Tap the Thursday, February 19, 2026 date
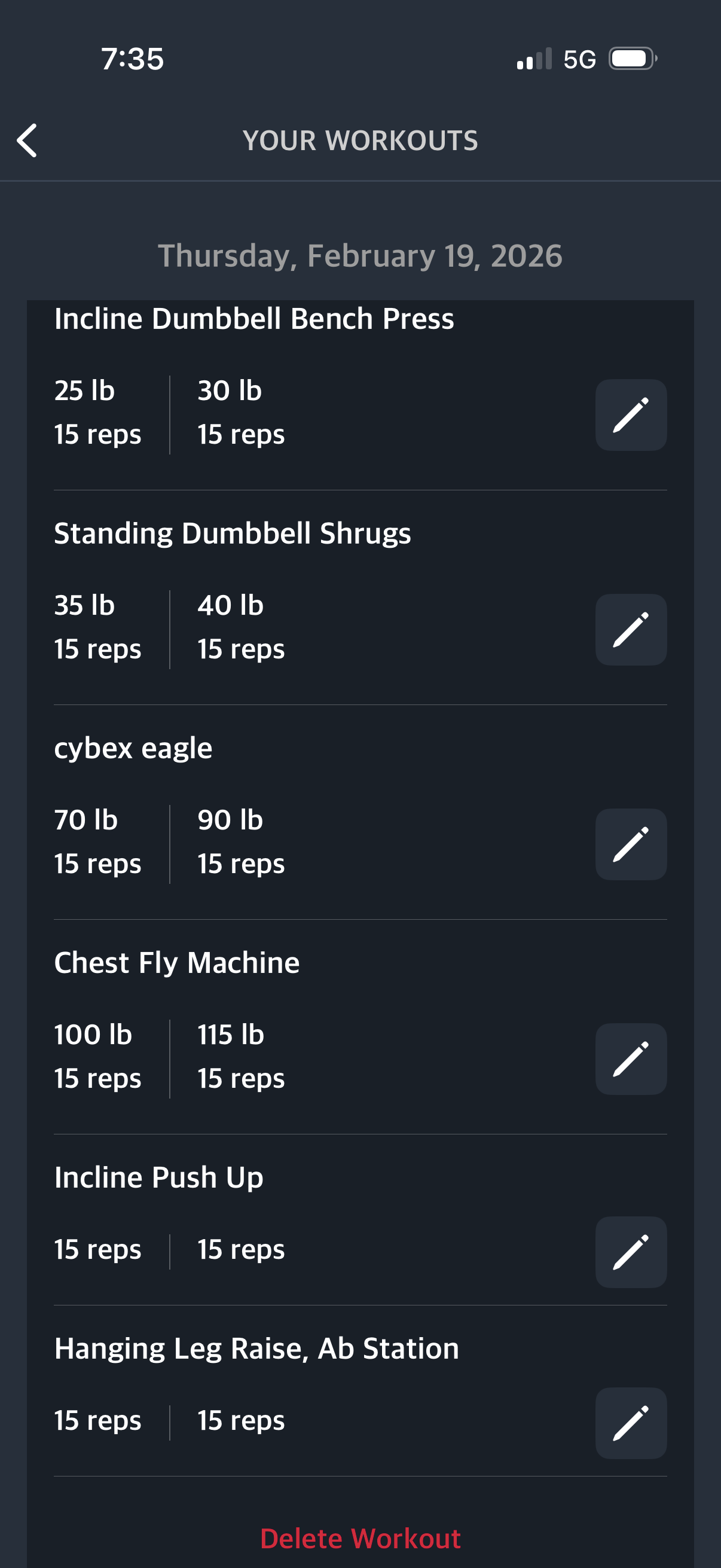Screen dimensions: 721x1568 (x=360, y=256)
